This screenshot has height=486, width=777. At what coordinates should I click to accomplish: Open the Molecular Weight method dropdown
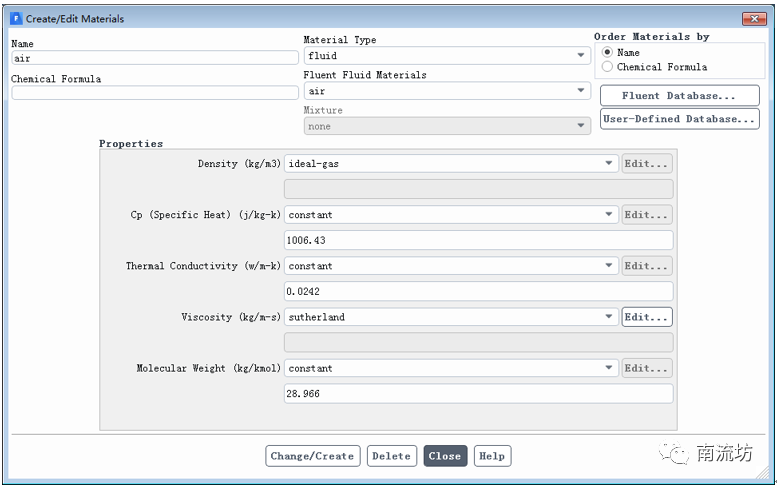pos(451,368)
